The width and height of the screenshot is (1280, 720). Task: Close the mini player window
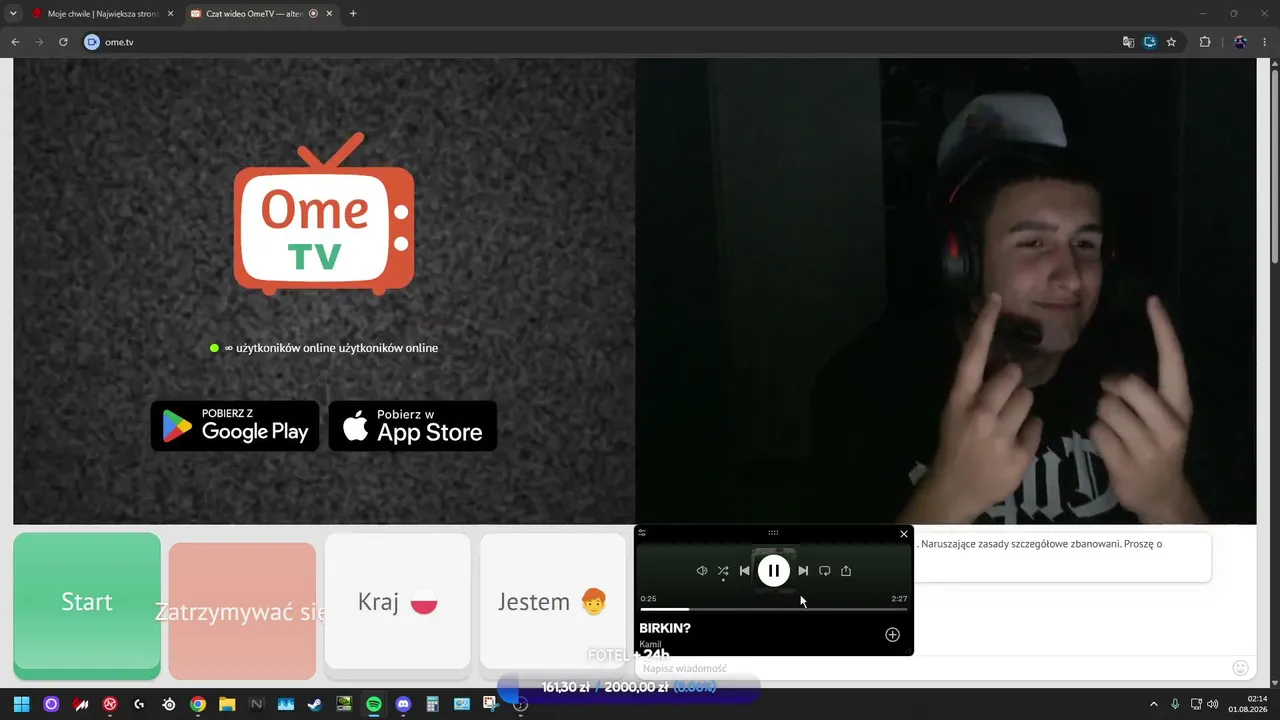point(904,534)
